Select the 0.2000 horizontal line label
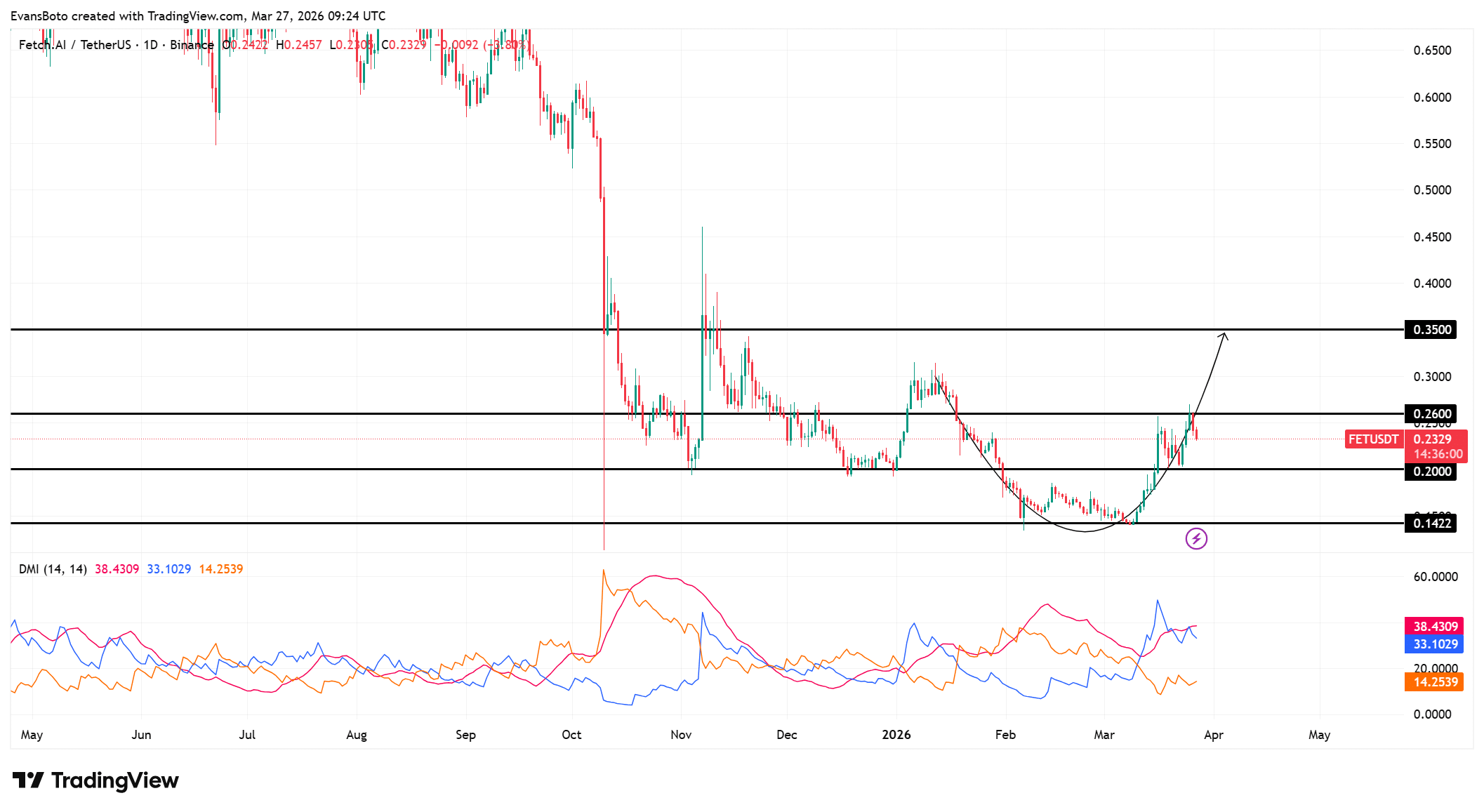 [x=1431, y=472]
